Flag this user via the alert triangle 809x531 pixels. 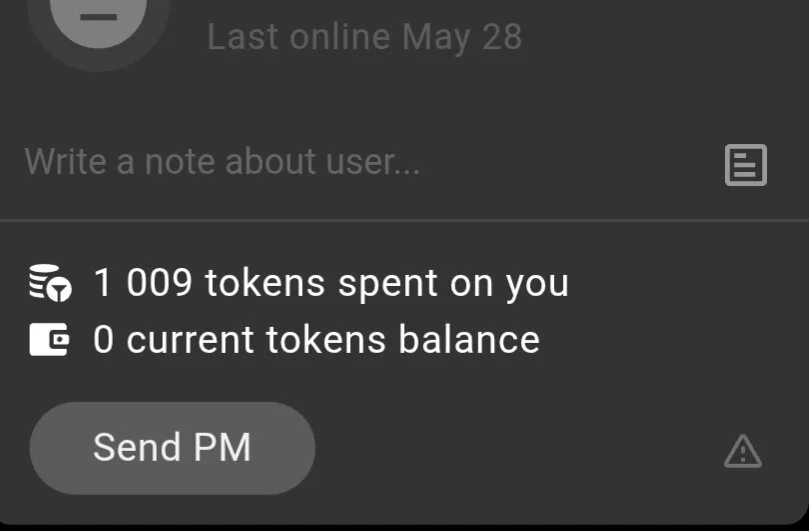pyautogui.click(x=743, y=452)
